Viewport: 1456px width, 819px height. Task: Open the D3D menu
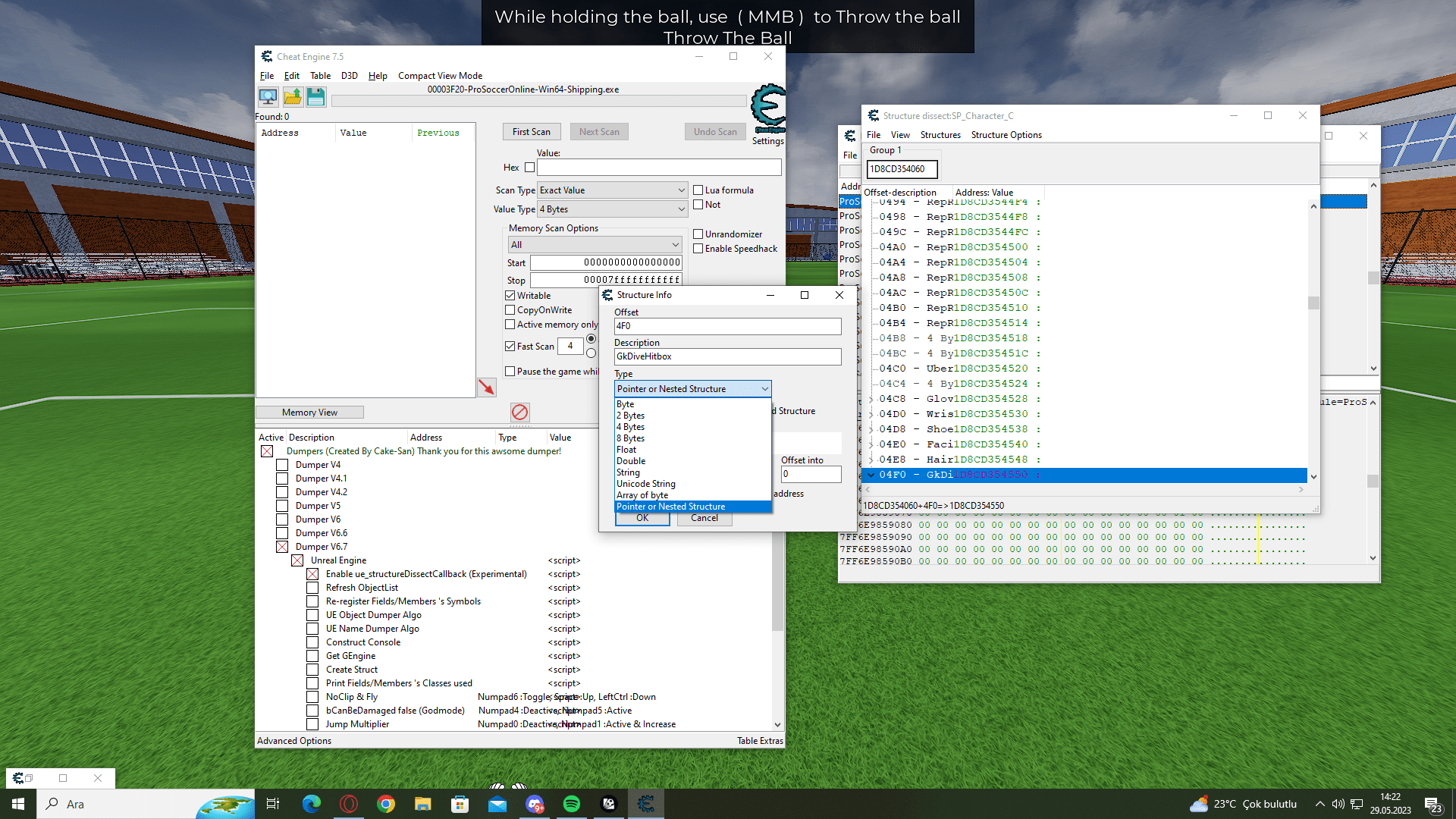click(349, 76)
